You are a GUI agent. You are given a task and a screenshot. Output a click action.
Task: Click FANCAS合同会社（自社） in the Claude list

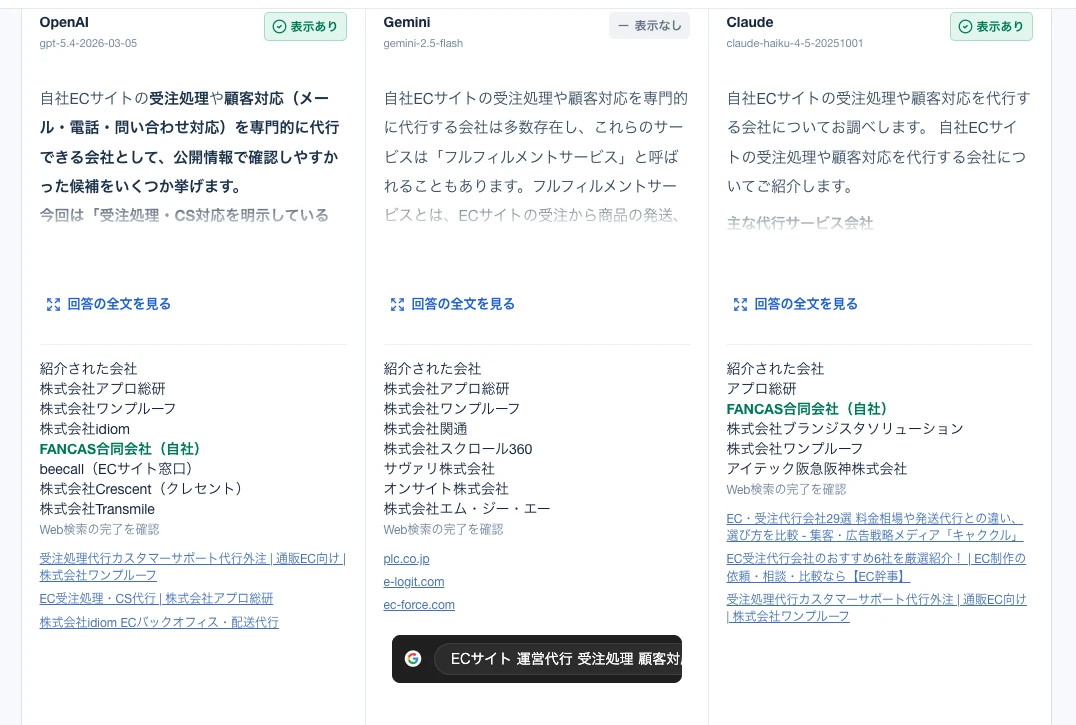pyautogui.click(x=807, y=409)
